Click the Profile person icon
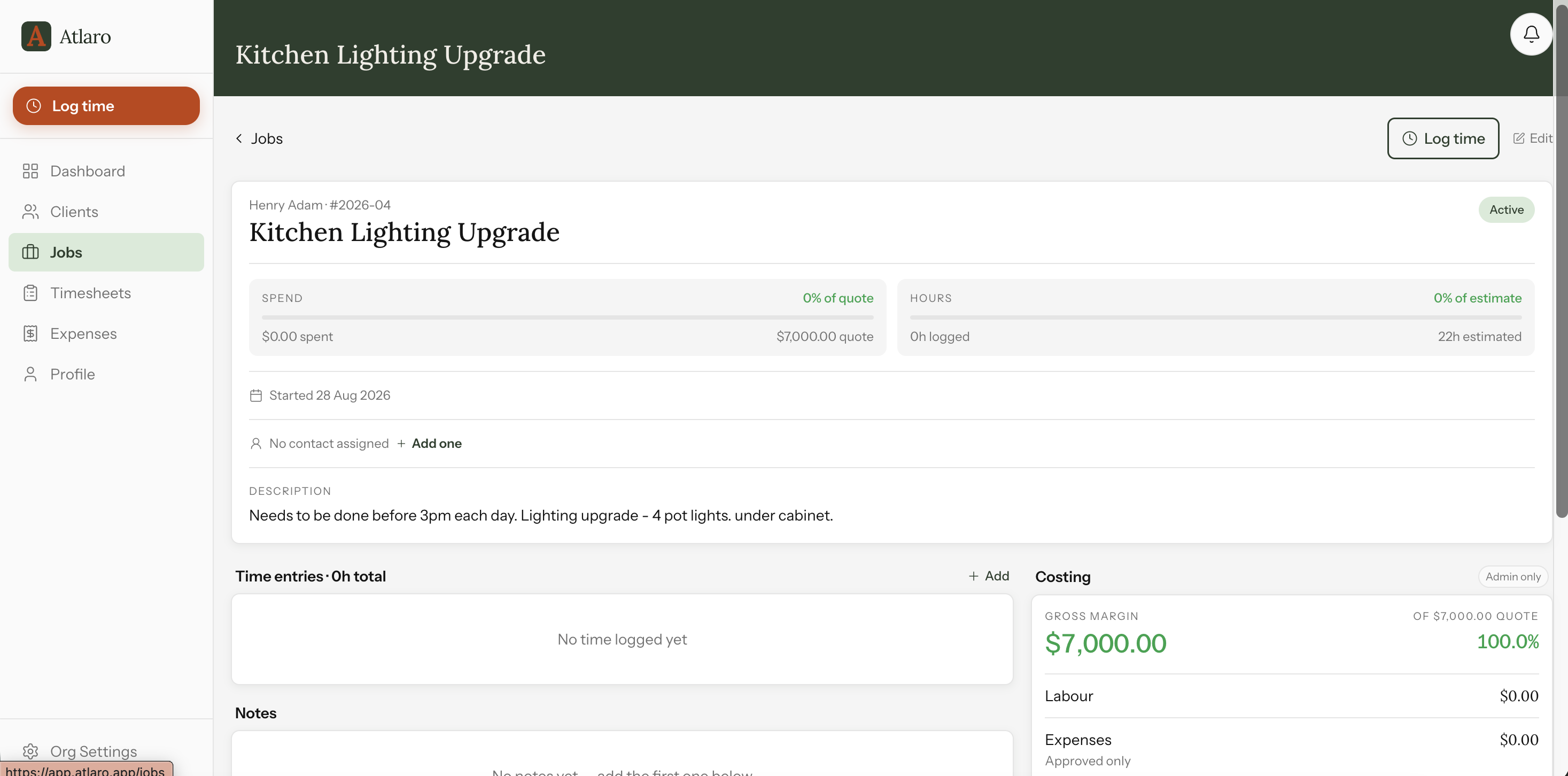This screenshot has width=1568, height=776. click(x=30, y=374)
